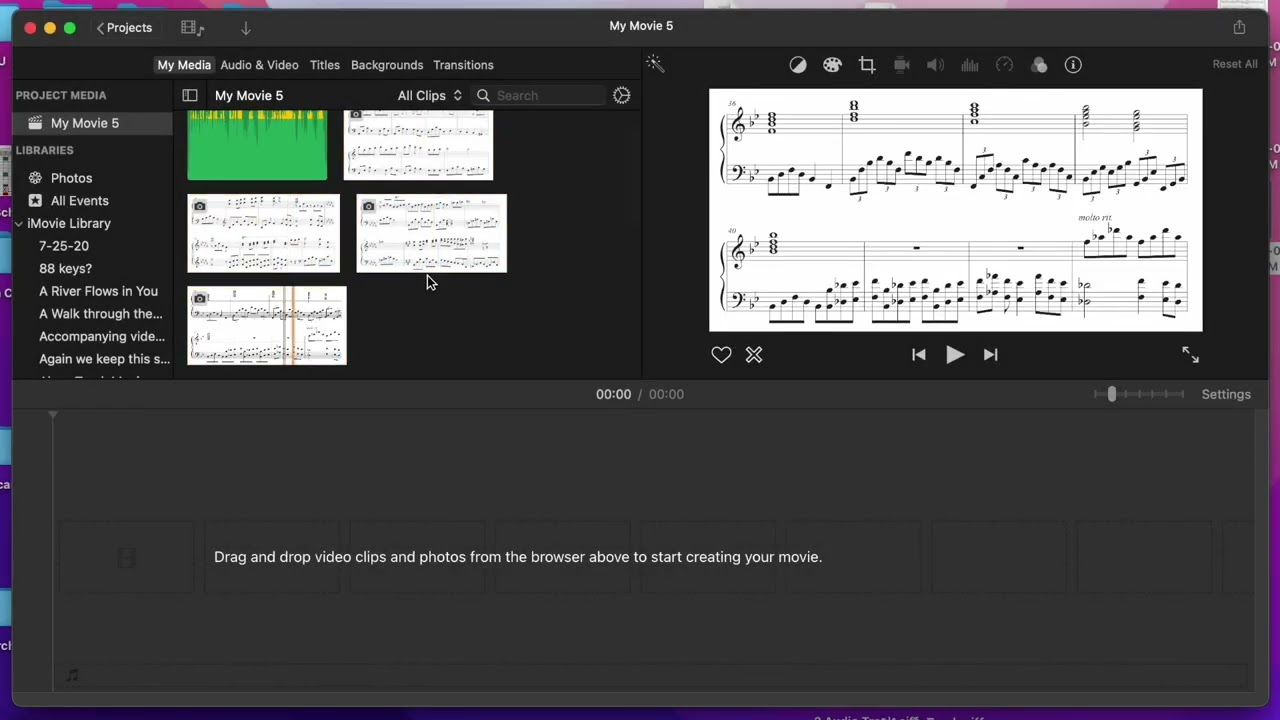This screenshot has width=1280, height=720.
Task: Select the cropping tool
Action: (867, 65)
